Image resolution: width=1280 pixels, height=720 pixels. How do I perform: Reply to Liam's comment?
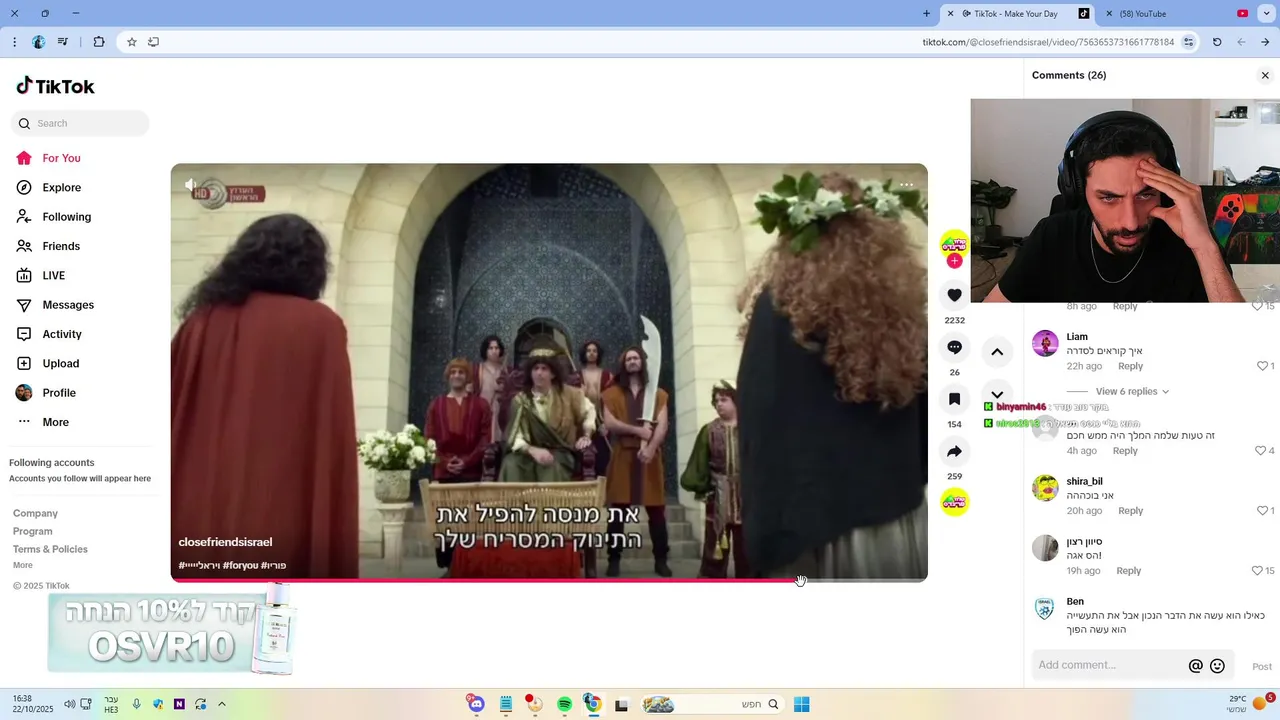coord(1130,366)
